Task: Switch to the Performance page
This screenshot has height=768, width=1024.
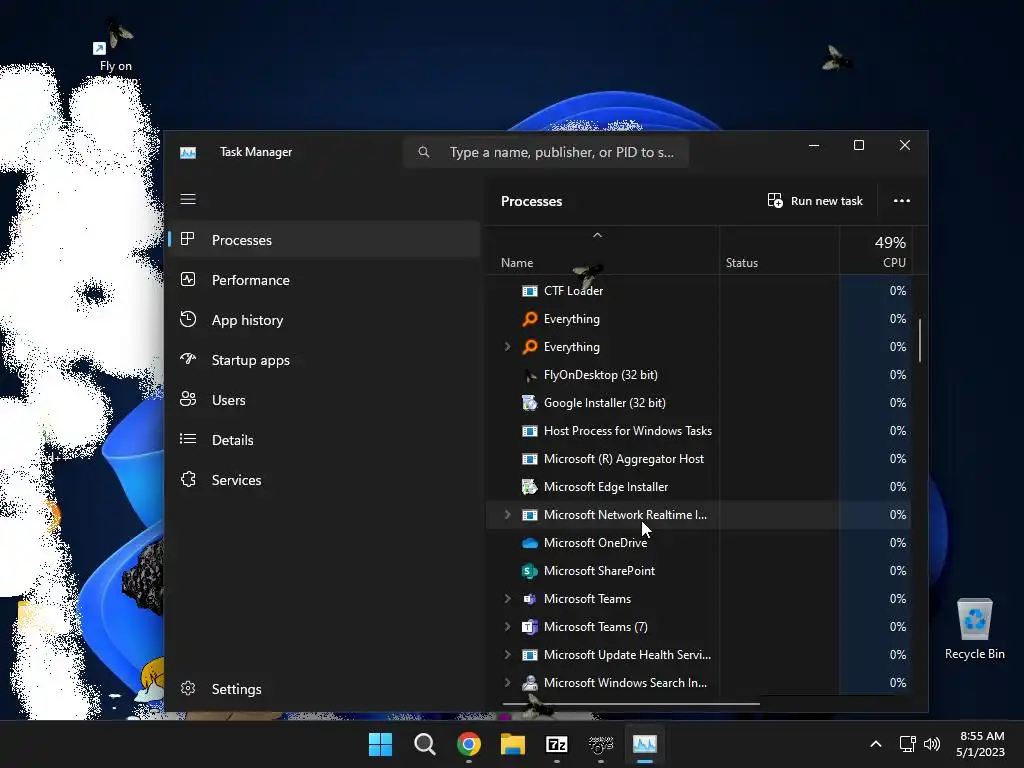Action: [x=325, y=280]
